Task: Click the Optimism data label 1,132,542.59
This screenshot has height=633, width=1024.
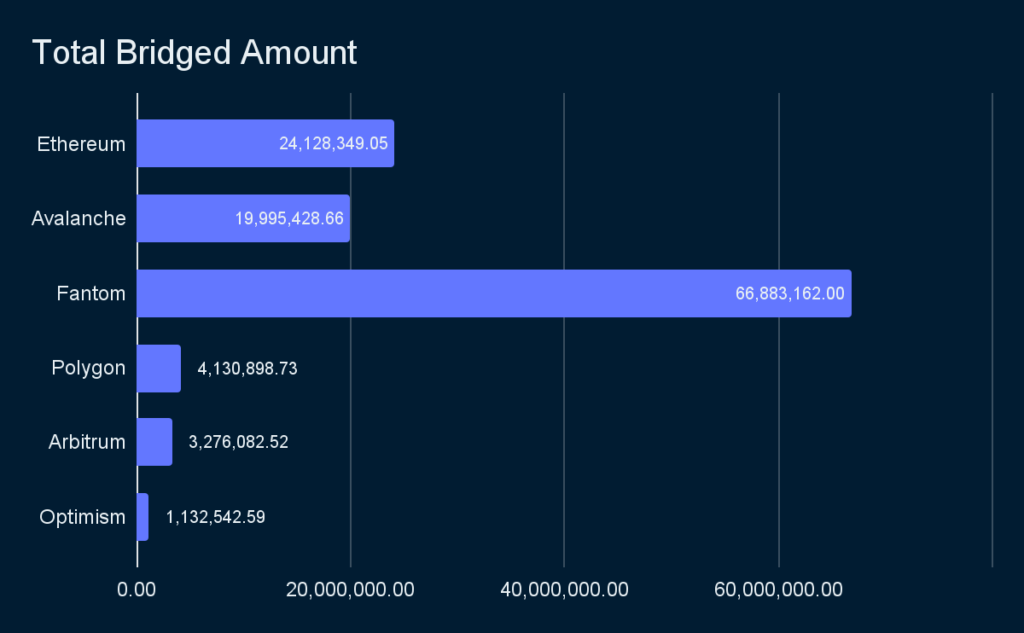Action: tap(215, 517)
